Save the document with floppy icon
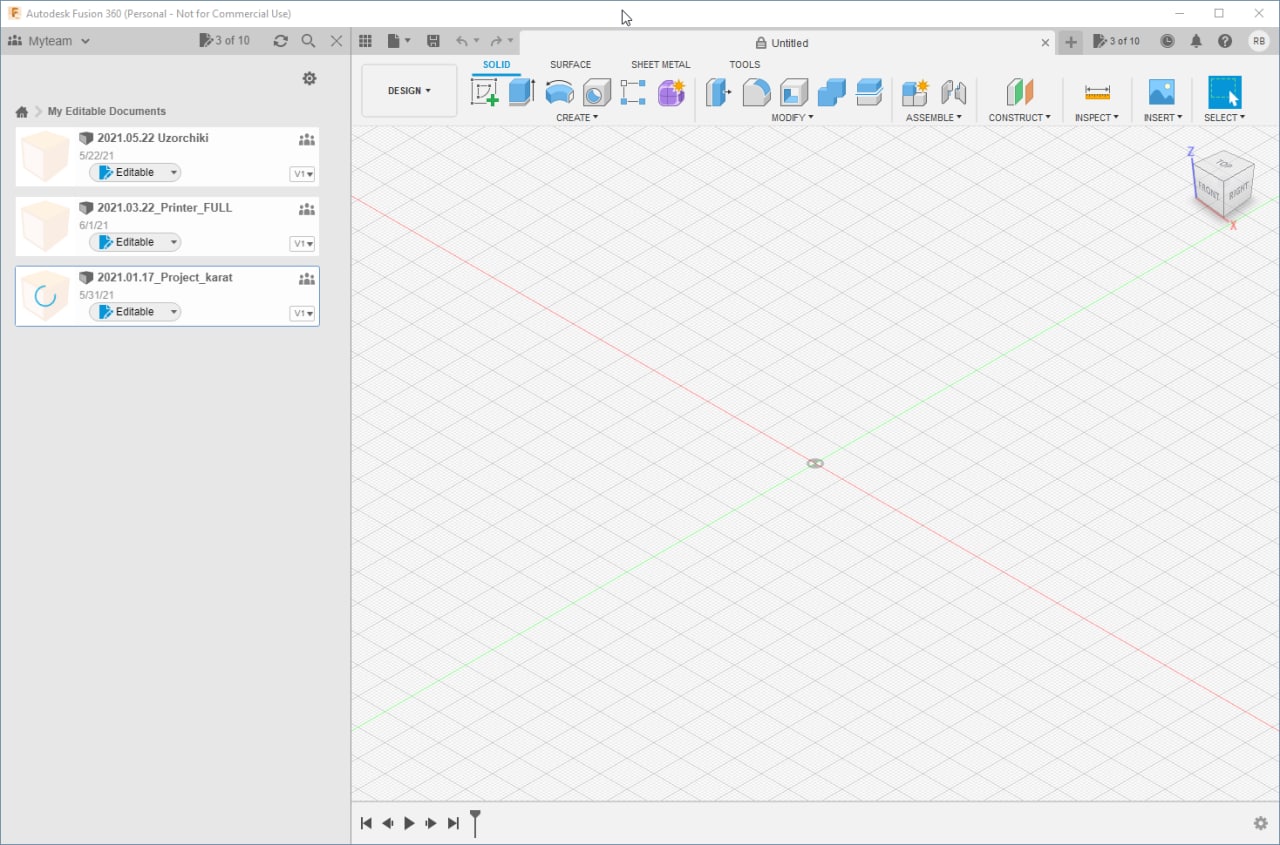The height and width of the screenshot is (845, 1280). click(433, 41)
